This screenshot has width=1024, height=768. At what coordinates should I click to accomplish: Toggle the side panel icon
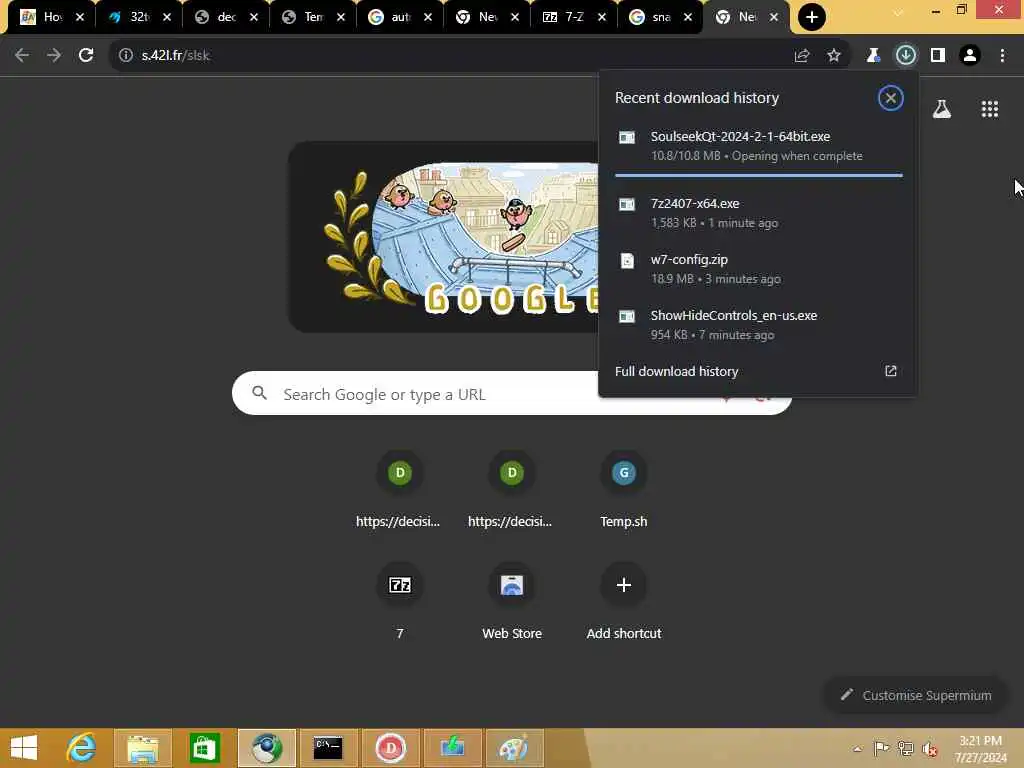click(938, 56)
